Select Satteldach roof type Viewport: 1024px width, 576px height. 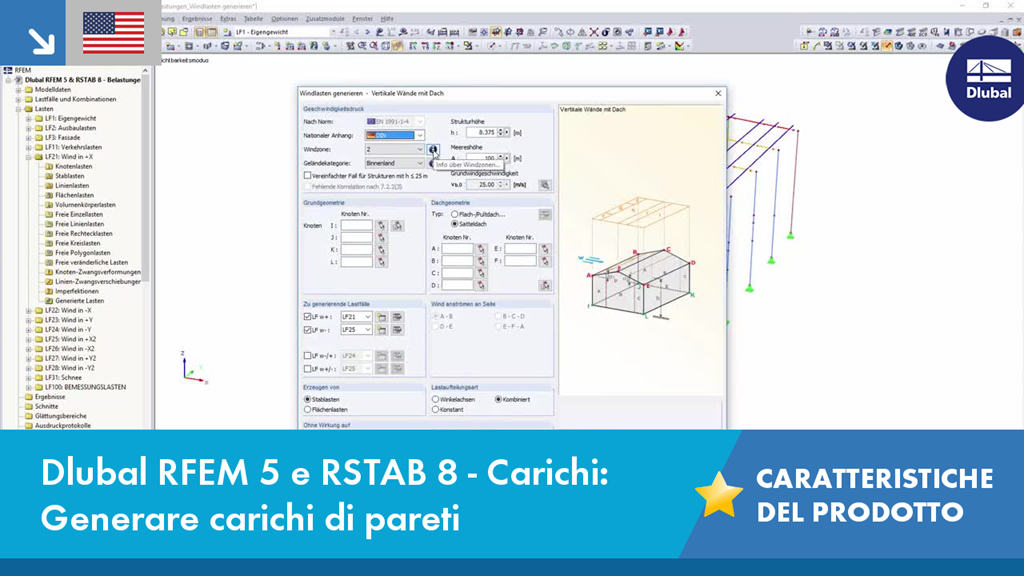pos(455,224)
